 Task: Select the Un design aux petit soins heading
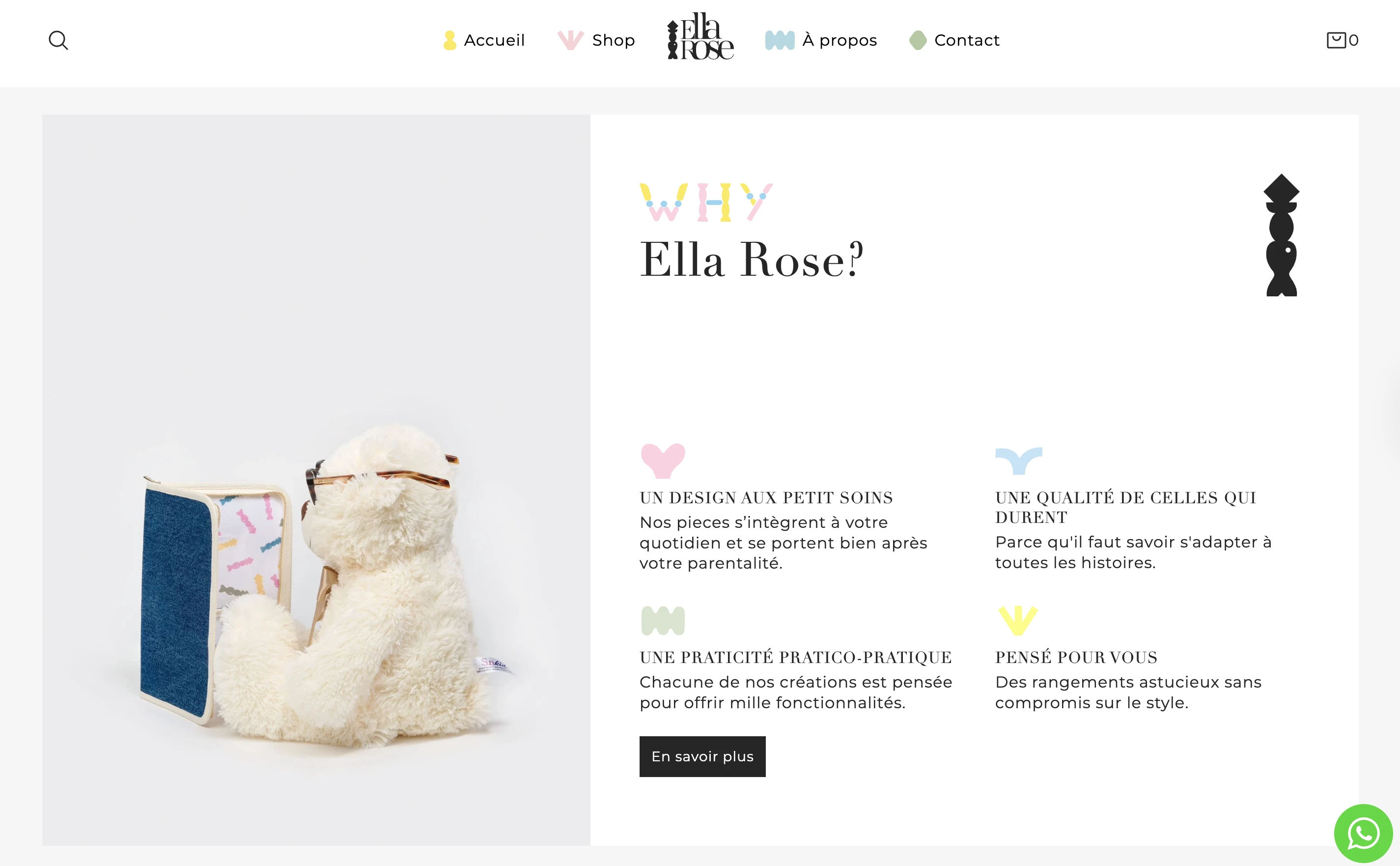[766, 498]
